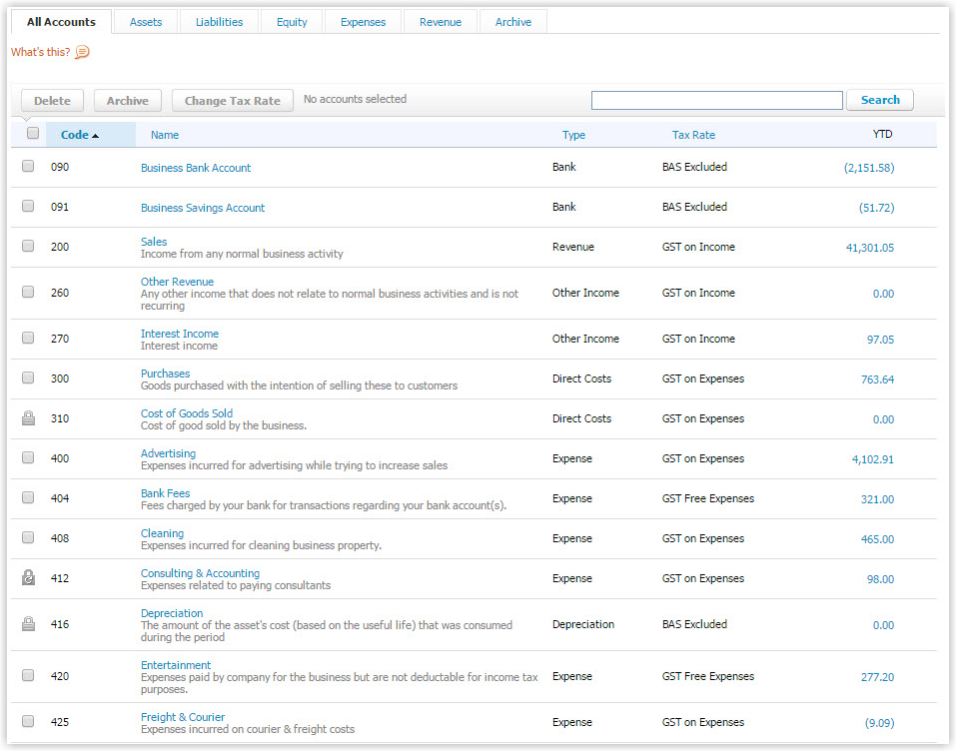Sort by the Type column header
Screen dimensions: 957x752
[574, 135]
